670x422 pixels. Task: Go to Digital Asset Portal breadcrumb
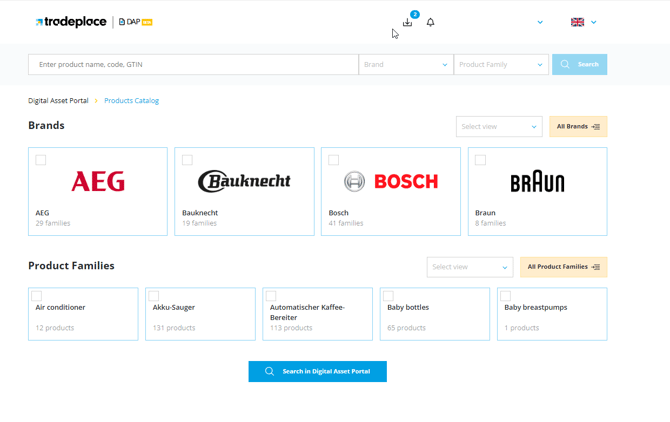pyautogui.click(x=58, y=101)
